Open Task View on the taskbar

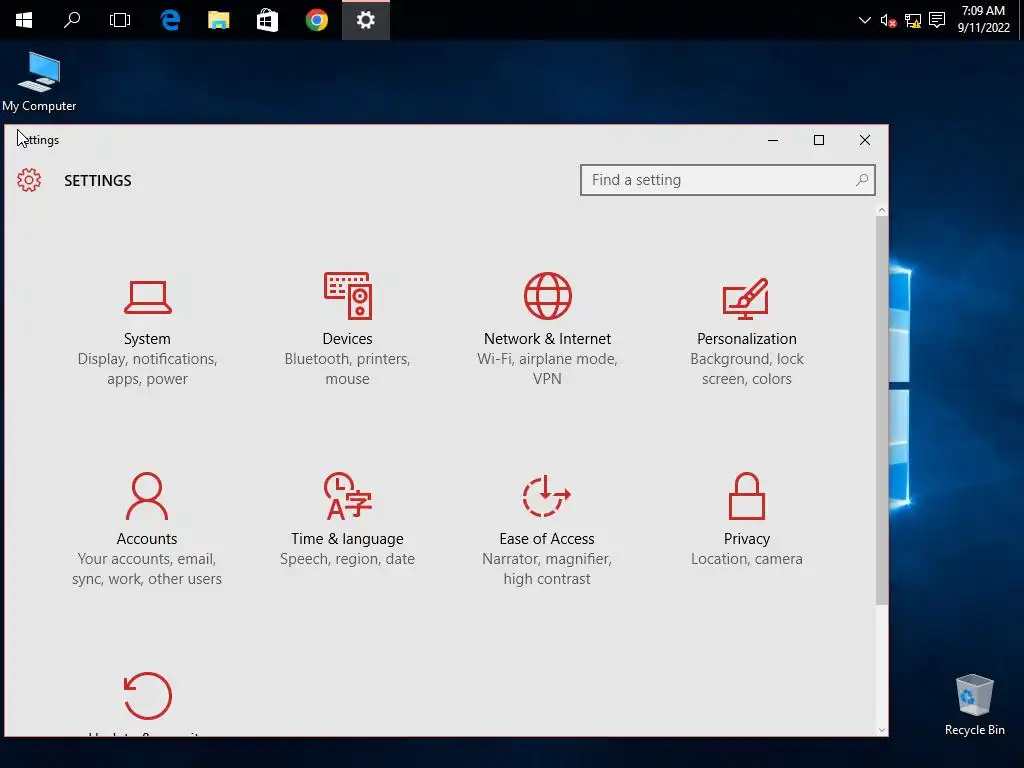click(120, 20)
